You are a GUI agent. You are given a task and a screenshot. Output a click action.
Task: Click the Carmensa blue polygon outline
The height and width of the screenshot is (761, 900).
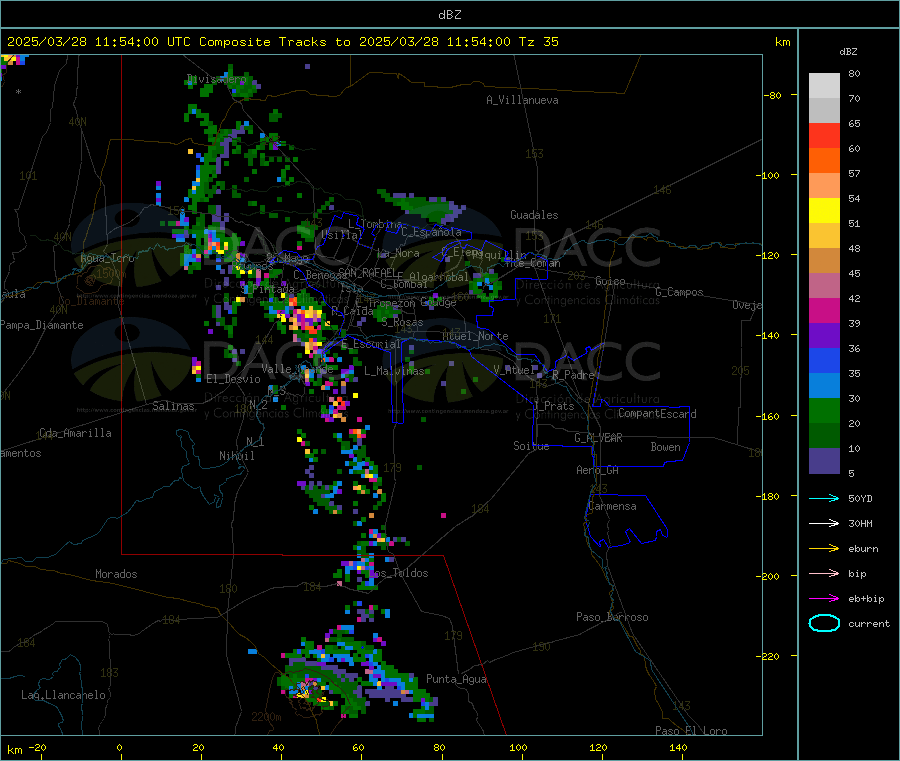point(626,520)
